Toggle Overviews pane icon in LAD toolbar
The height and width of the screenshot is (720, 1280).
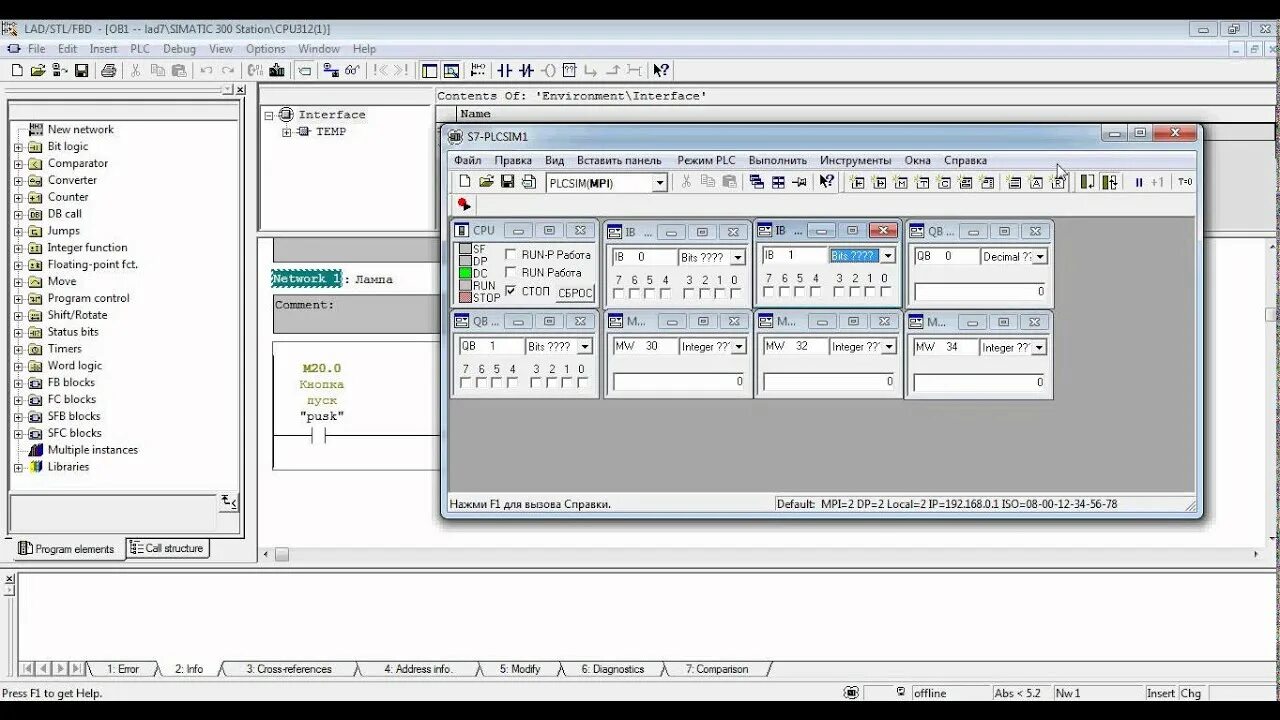[x=430, y=70]
